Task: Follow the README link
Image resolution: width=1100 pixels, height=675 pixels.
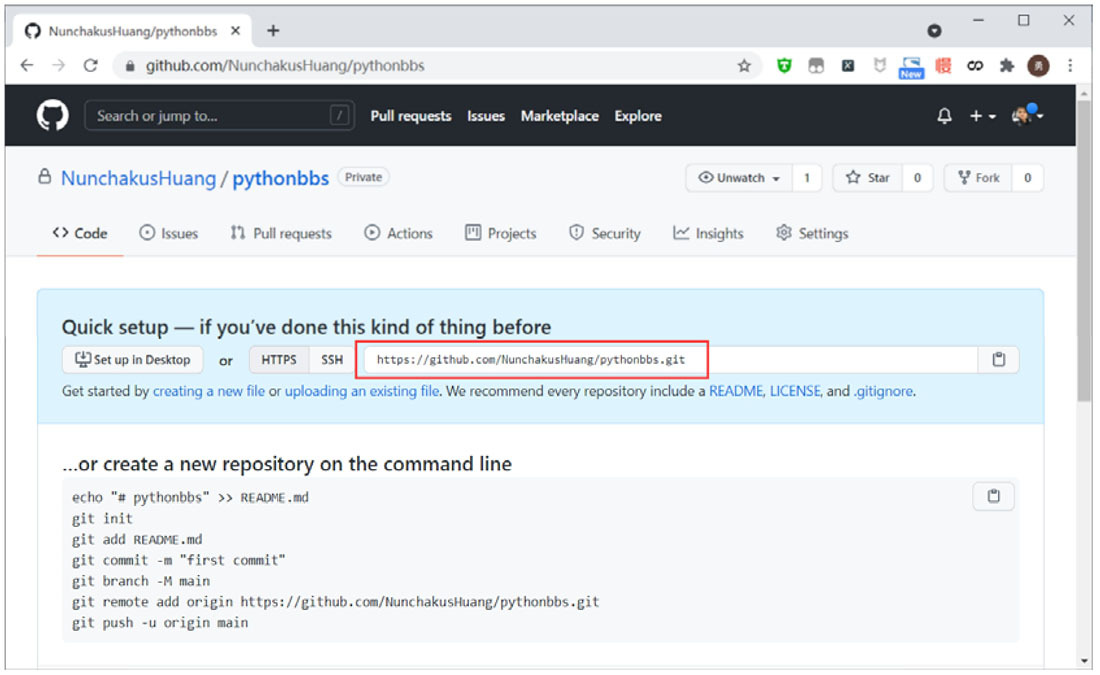Action: [x=736, y=392]
